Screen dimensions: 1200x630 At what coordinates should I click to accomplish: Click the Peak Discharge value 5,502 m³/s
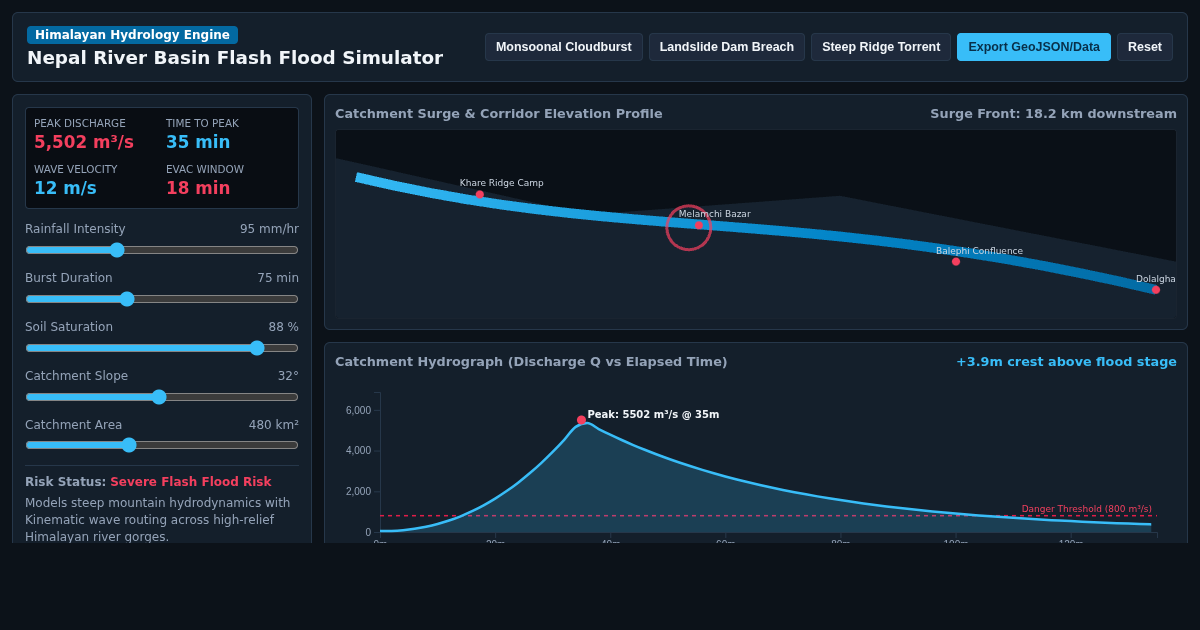pos(84,142)
